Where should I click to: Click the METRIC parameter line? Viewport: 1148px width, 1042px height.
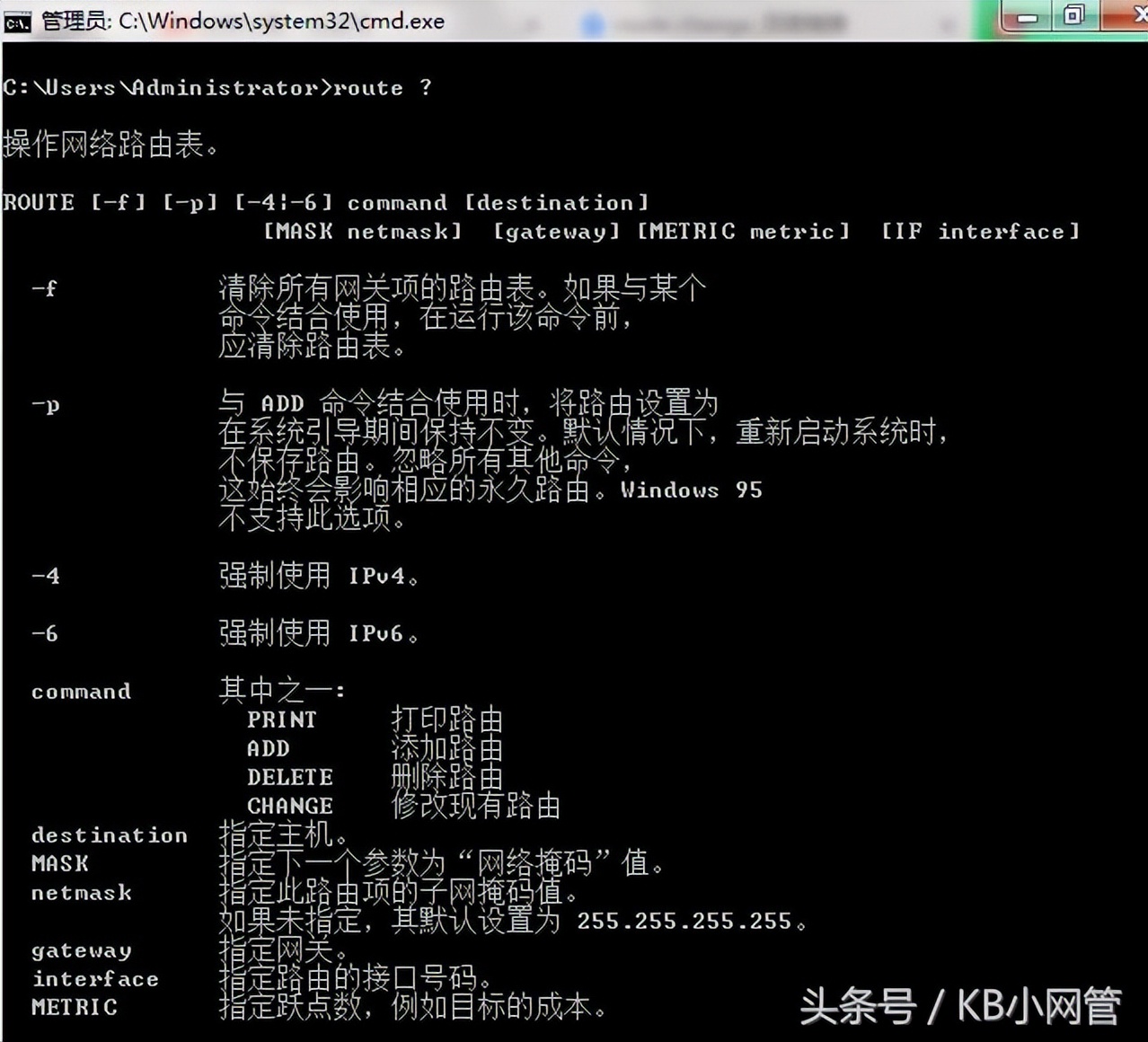coord(74,1007)
